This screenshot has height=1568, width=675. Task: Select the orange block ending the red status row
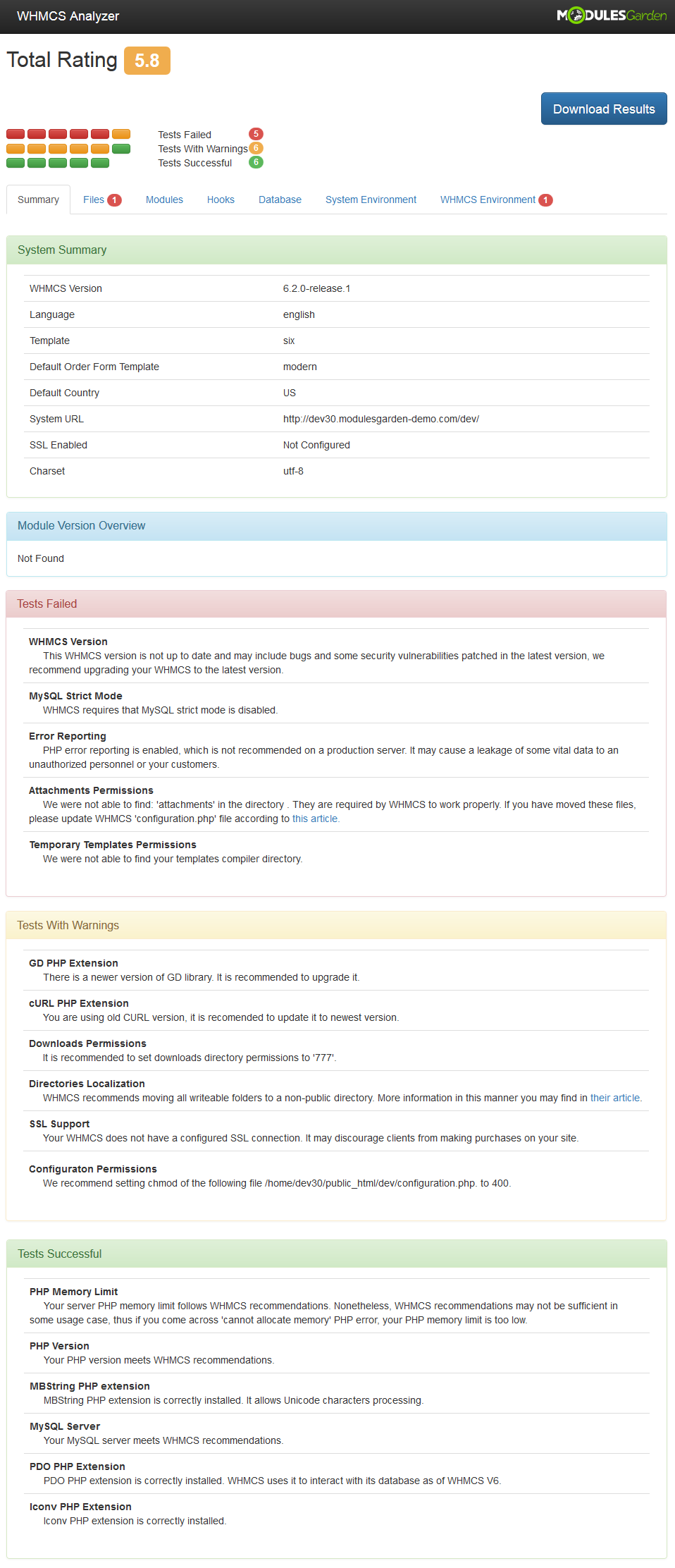coord(121,134)
